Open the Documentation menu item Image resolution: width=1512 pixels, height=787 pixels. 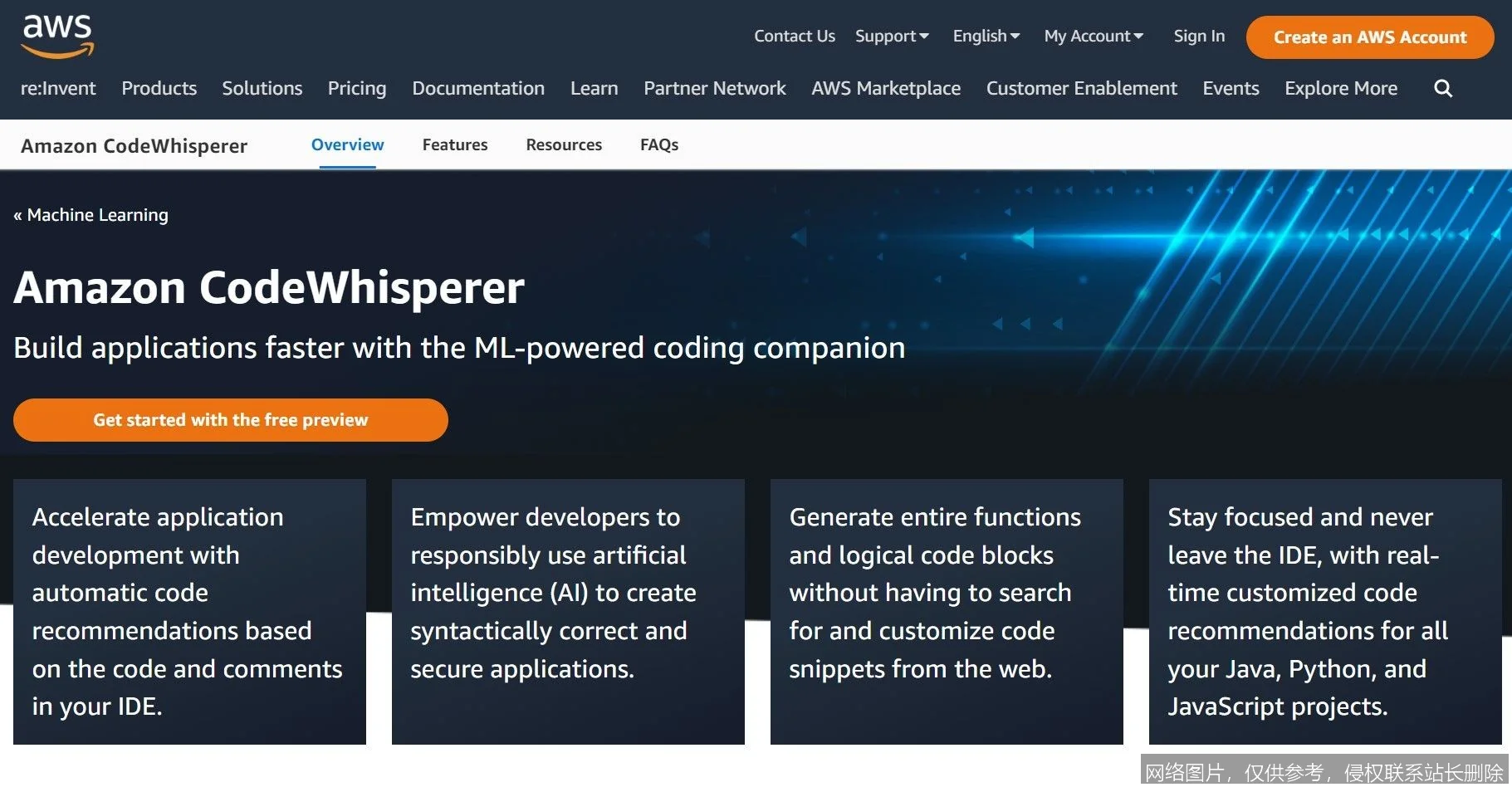click(478, 88)
